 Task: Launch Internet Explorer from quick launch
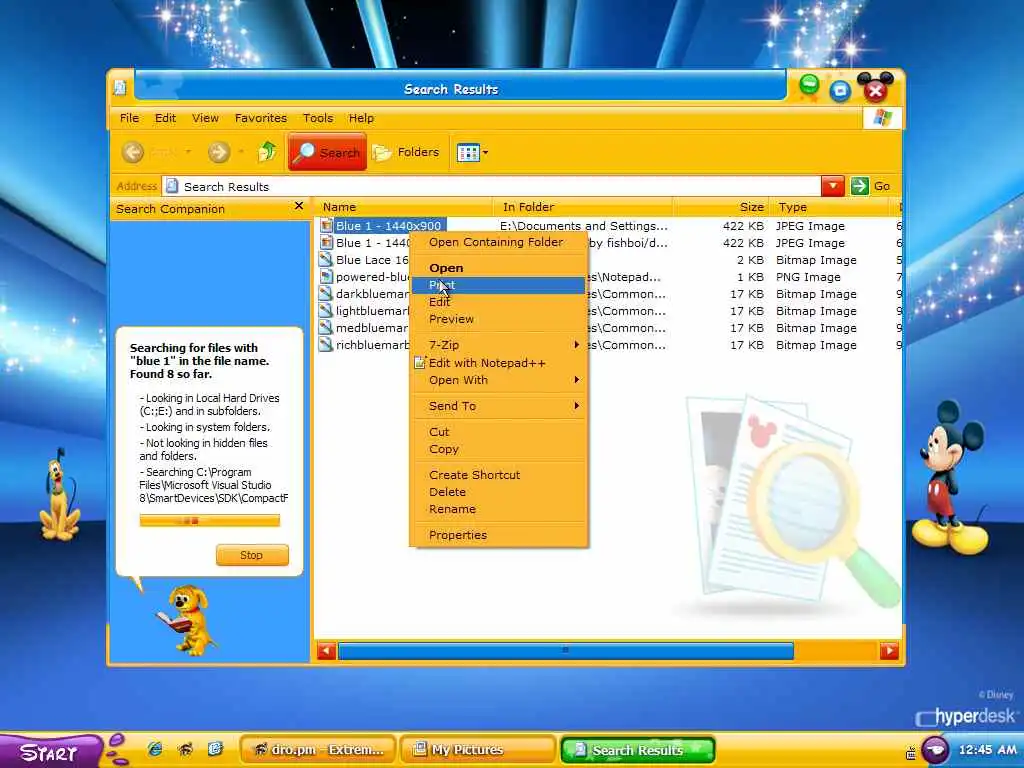[155, 749]
